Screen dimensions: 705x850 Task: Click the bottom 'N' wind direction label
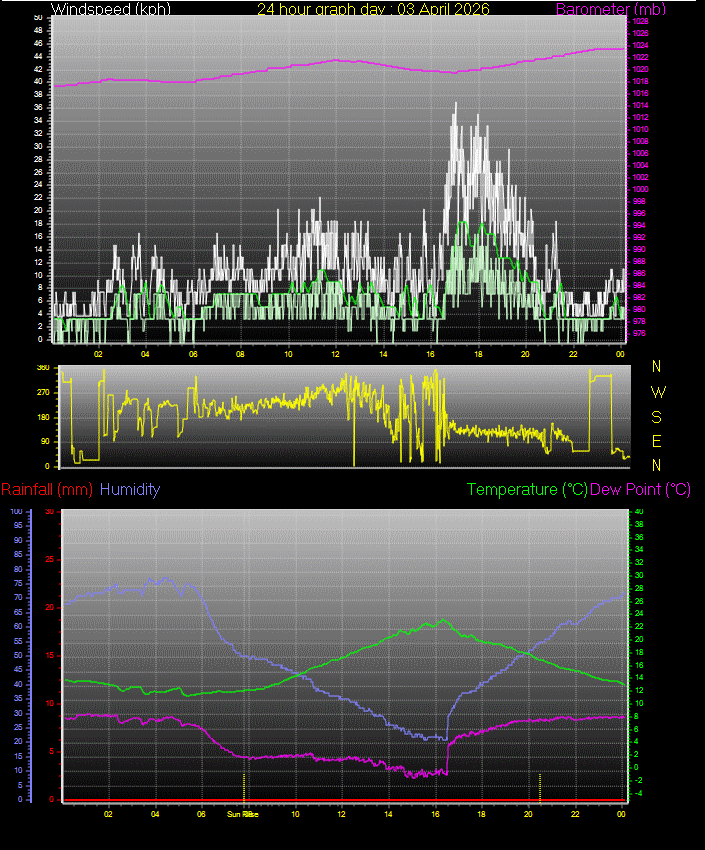click(x=656, y=465)
